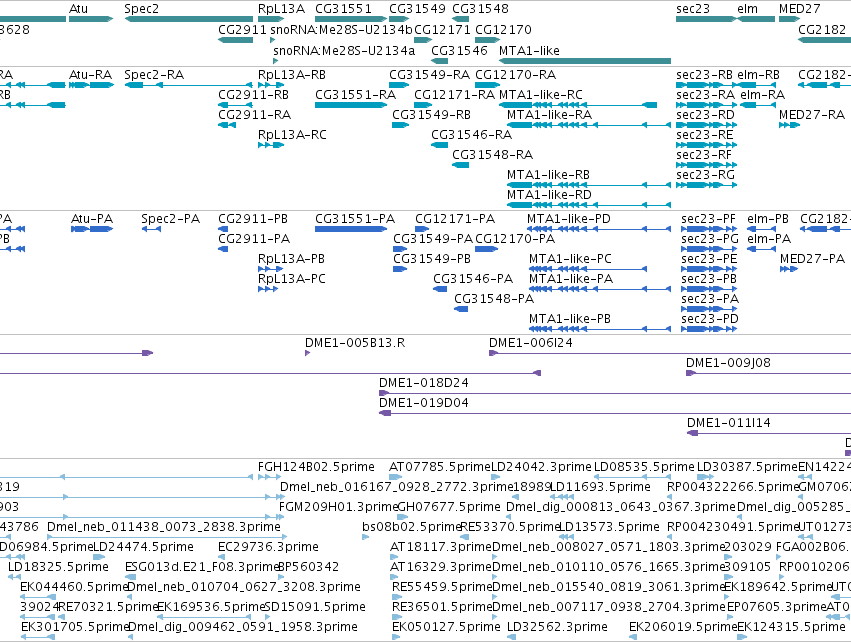Click the MED27 gene label
851x642 pixels.
coord(799,9)
